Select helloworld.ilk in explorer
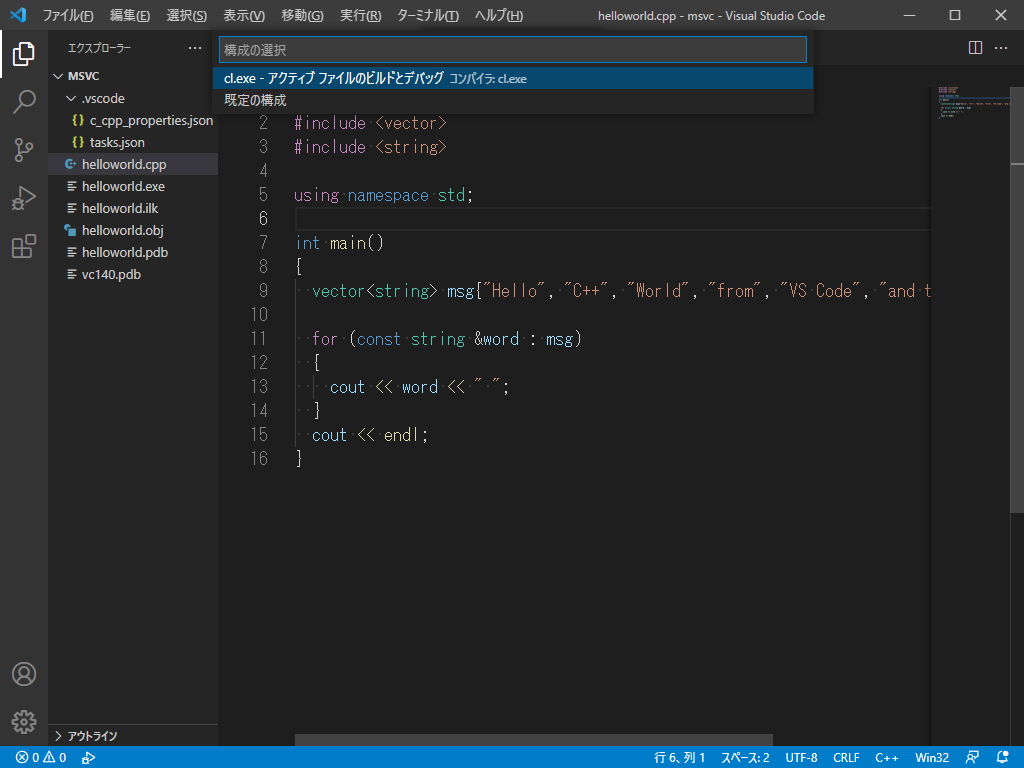 pos(134,208)
